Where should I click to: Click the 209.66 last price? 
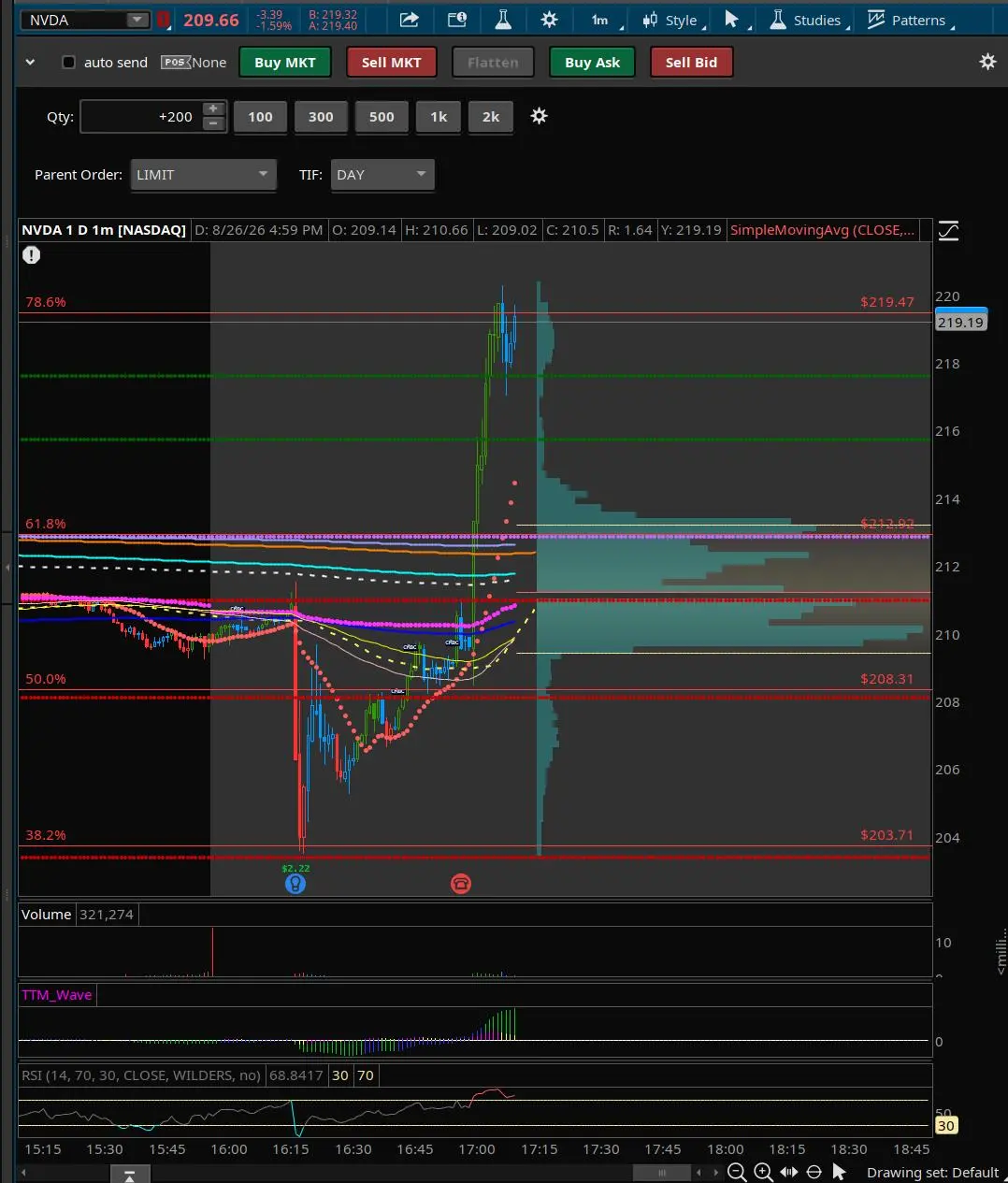(211, 20)
